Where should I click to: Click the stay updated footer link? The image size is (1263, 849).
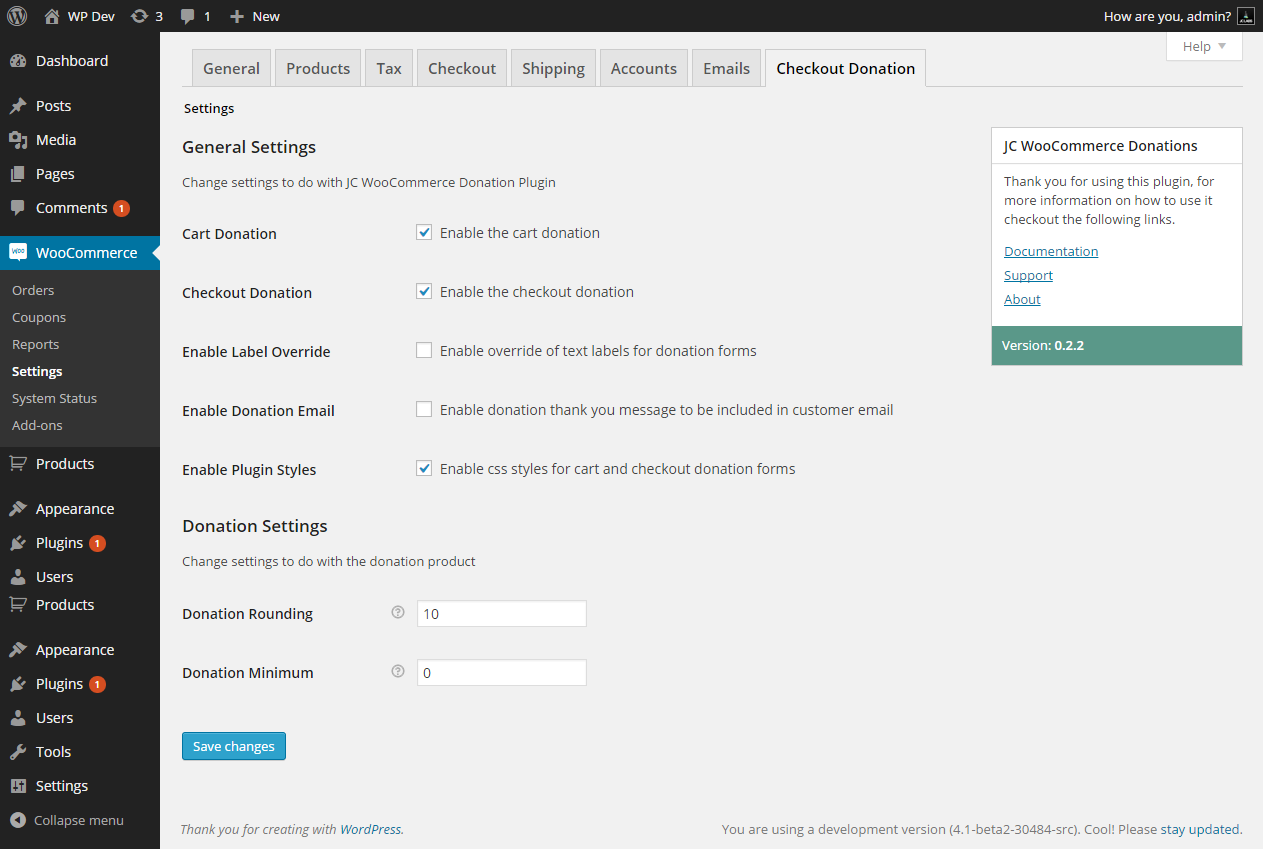pos(1201,829)
